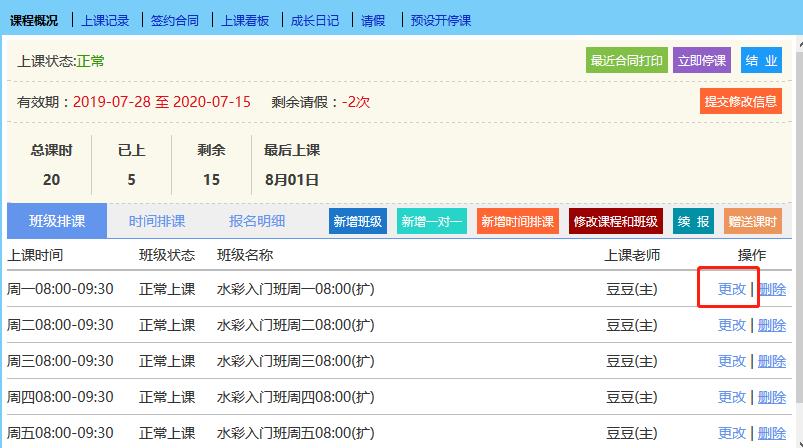Click the 新增班级 button
Screen dimensions: 803x448
[x=357, y=222]
